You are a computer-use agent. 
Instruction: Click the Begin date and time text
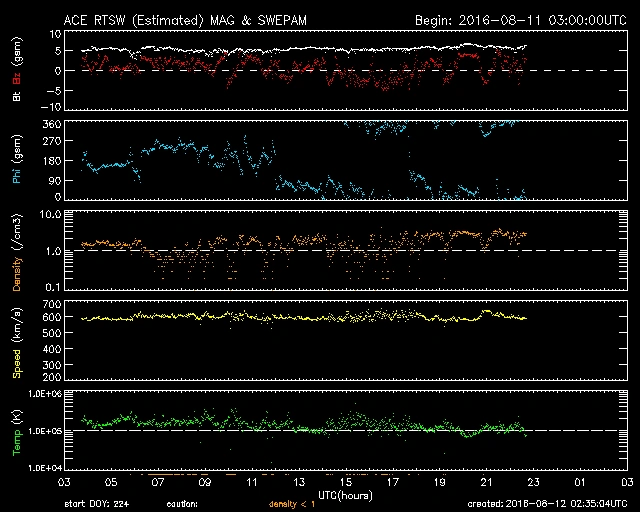(x=520, y=19)
